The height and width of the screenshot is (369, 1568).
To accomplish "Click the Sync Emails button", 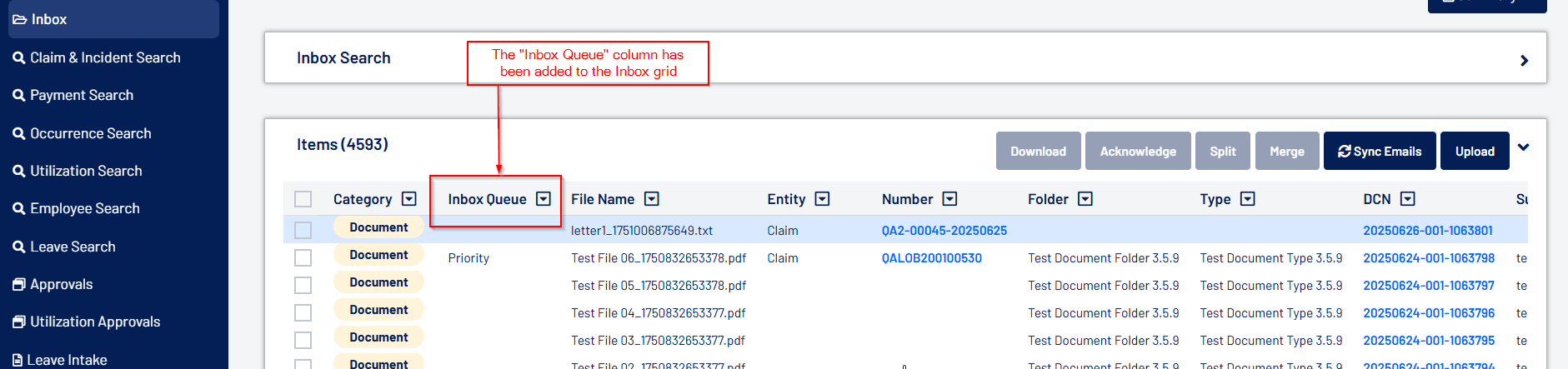I will point(1380,151).
